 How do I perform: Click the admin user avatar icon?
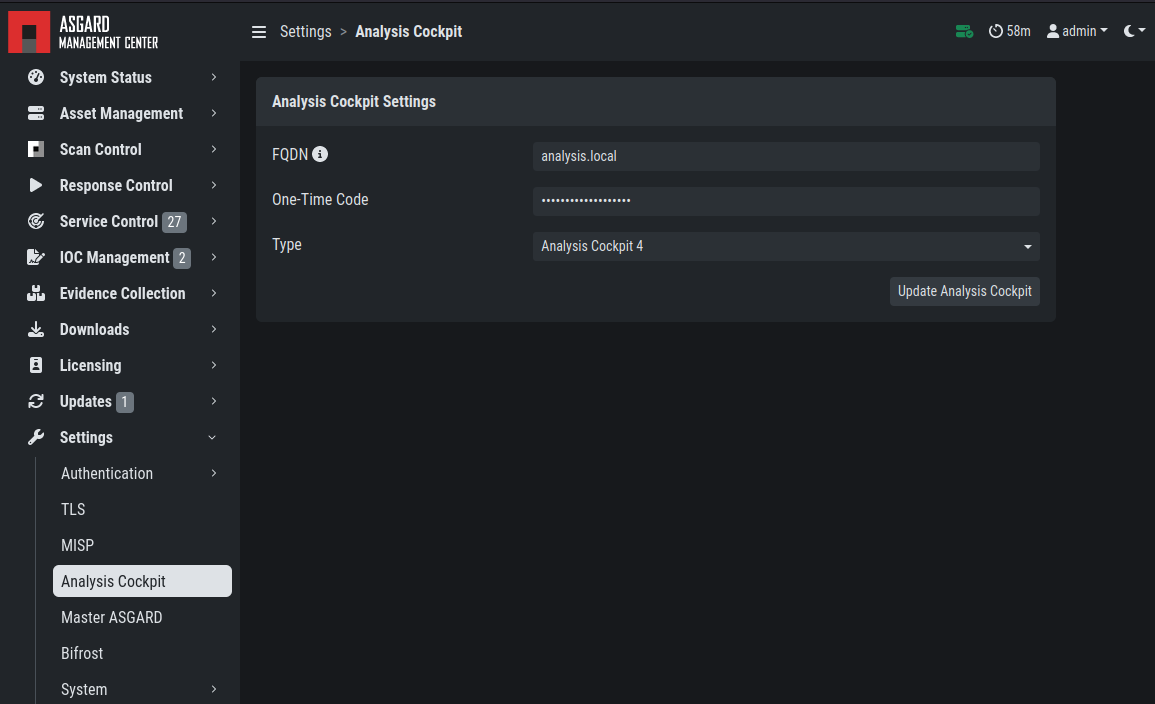pos(1053,31)
